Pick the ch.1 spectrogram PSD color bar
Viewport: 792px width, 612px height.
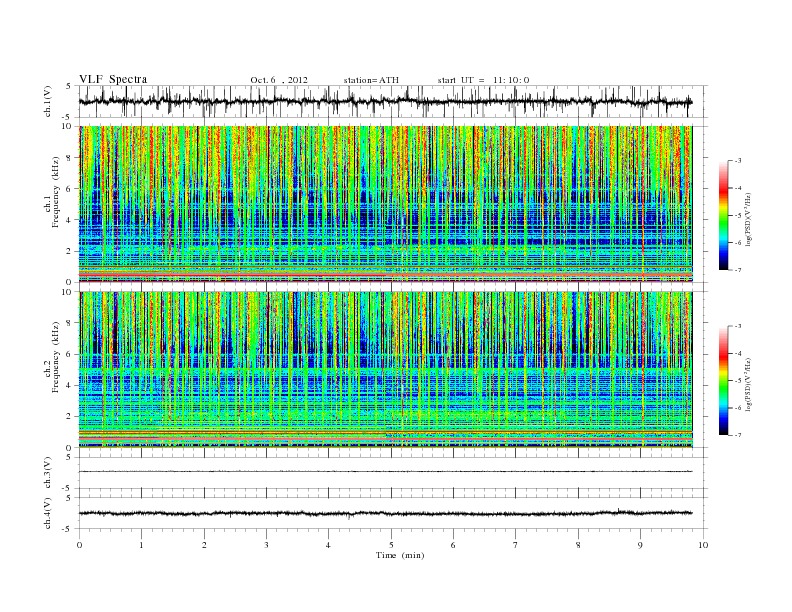(723, 215)
